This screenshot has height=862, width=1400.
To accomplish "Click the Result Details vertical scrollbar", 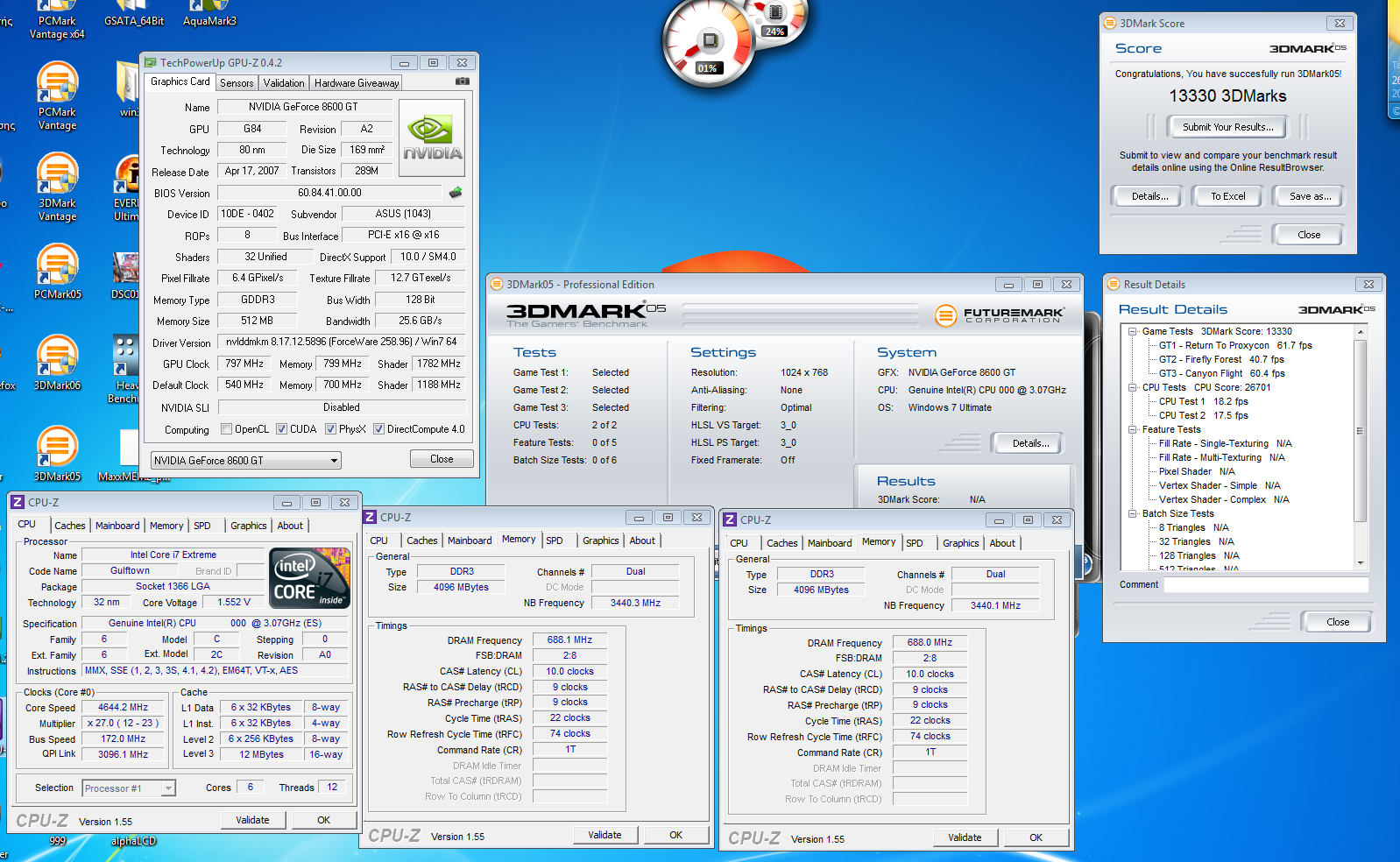I will (1361, 447).
